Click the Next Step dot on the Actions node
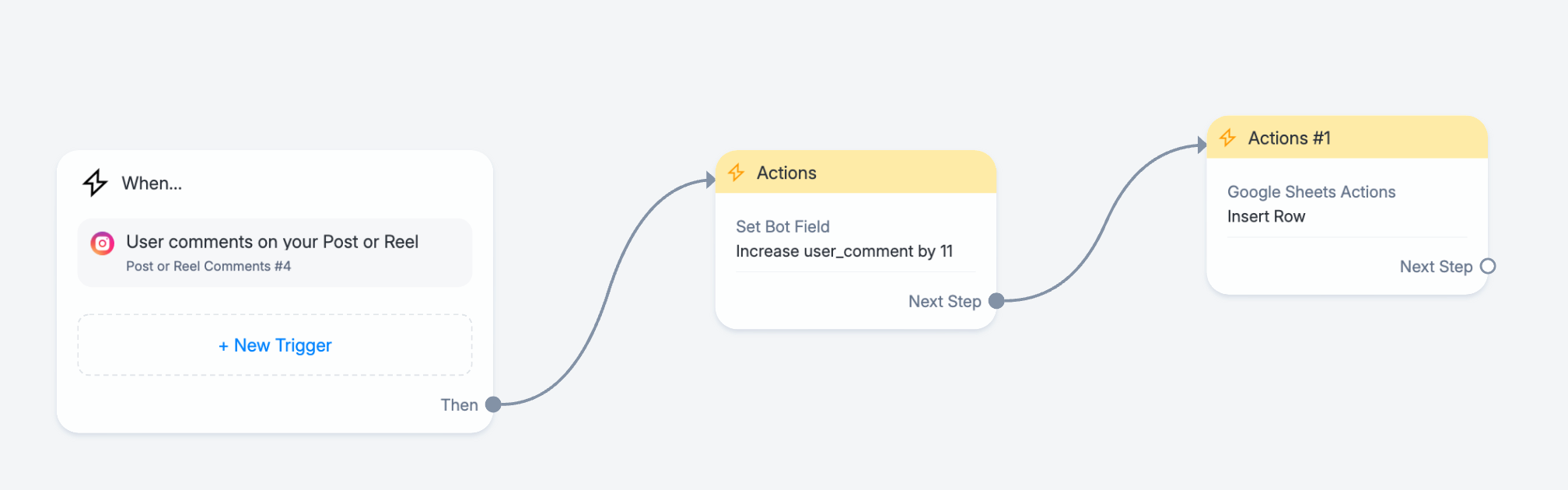The image size is (1568, 490). tap(996, 301)
